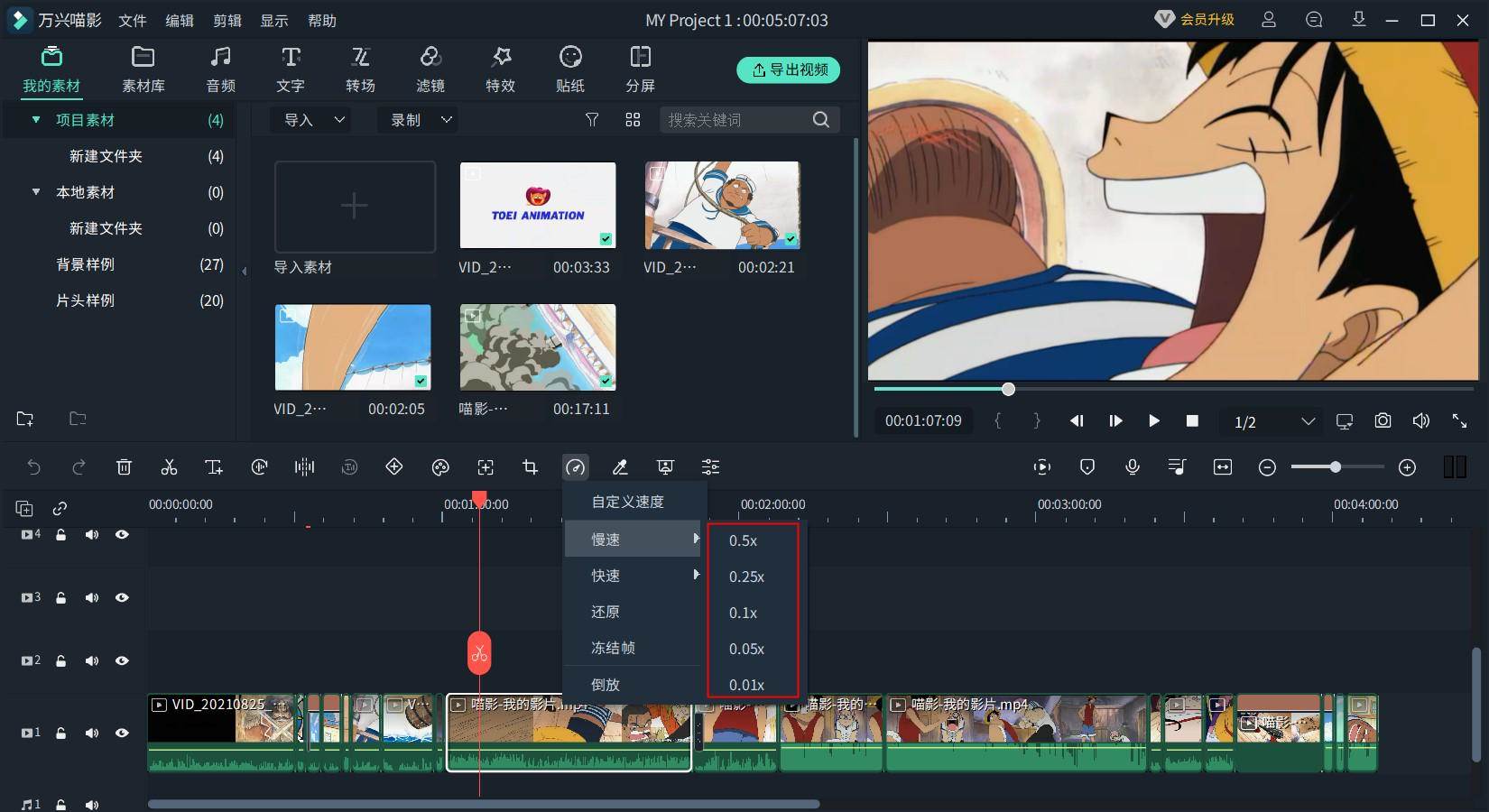
Task: Click the speed gauge icon
Action: pyautogui.click(x=575, y=466)
